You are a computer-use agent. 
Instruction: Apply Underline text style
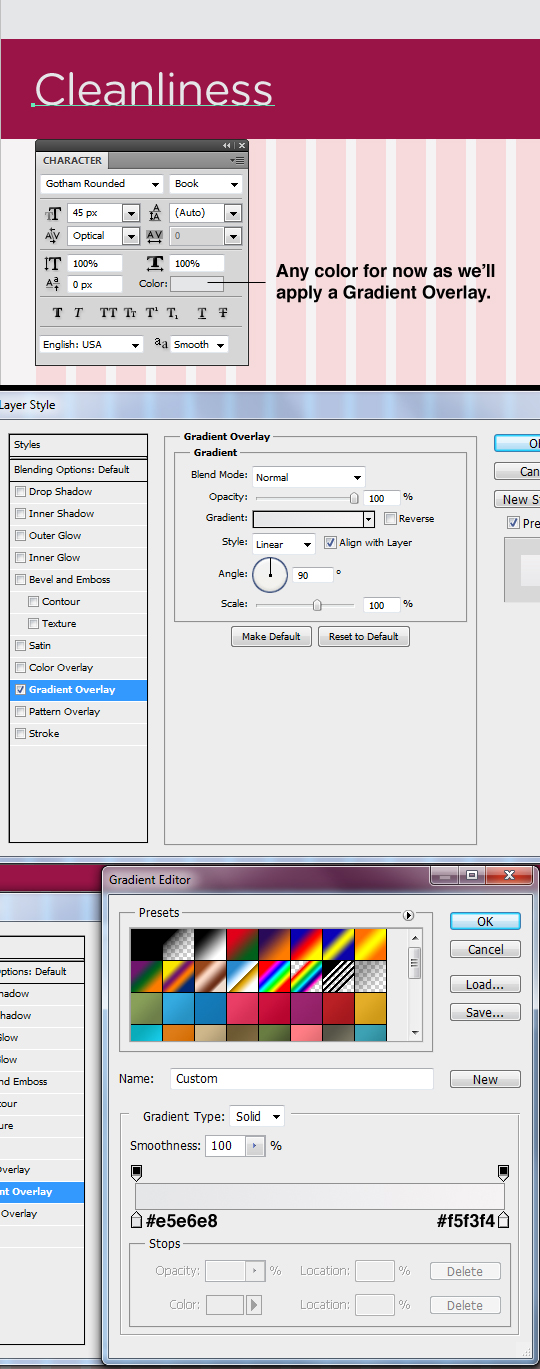pyautogui.click(x=202, y=313)
